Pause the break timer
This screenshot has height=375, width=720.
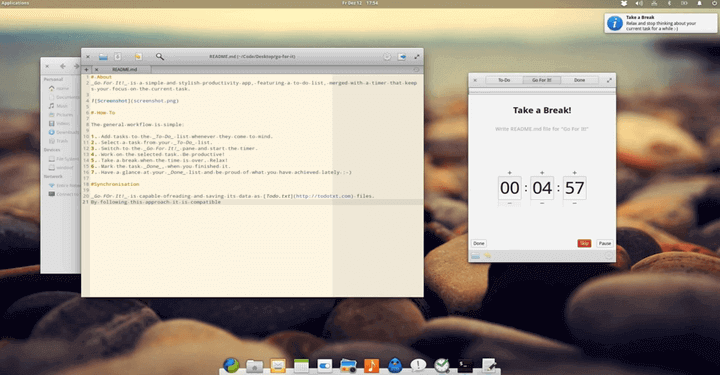point(605,243)
